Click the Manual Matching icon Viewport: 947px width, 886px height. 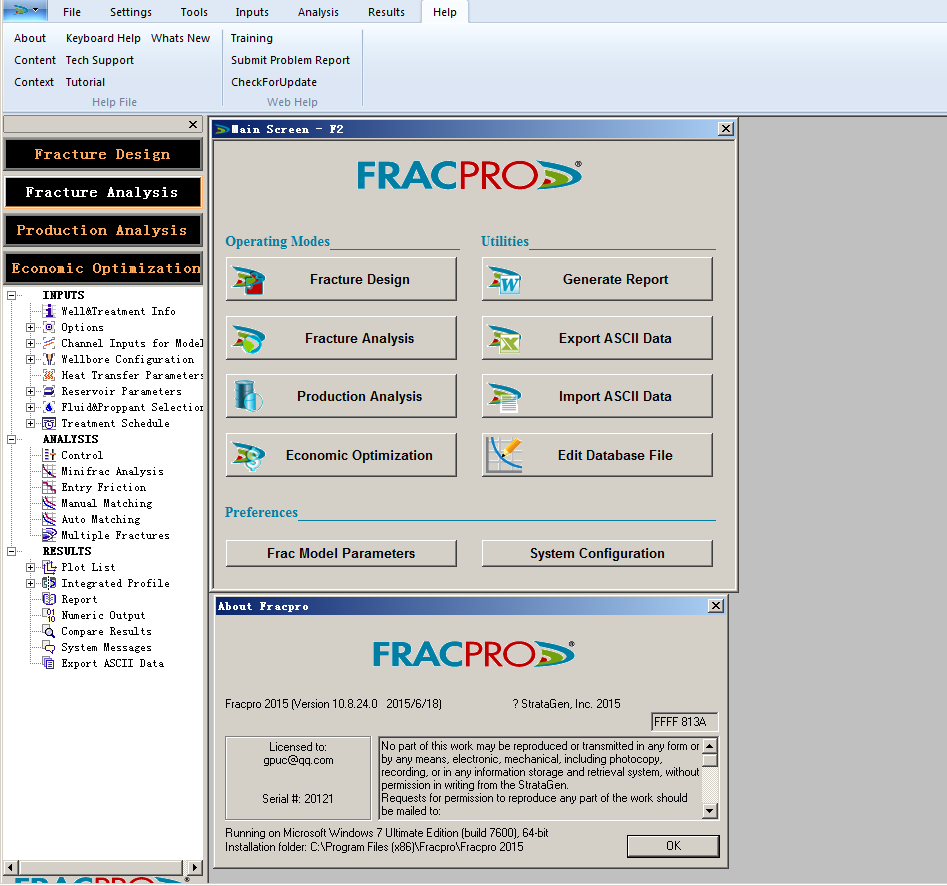pos(49,503)
